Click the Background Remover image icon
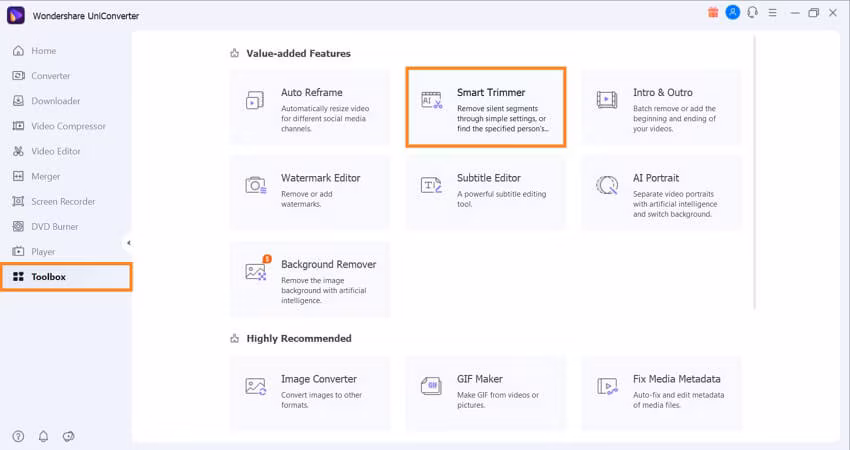850x450 pixels. [255, 271]
